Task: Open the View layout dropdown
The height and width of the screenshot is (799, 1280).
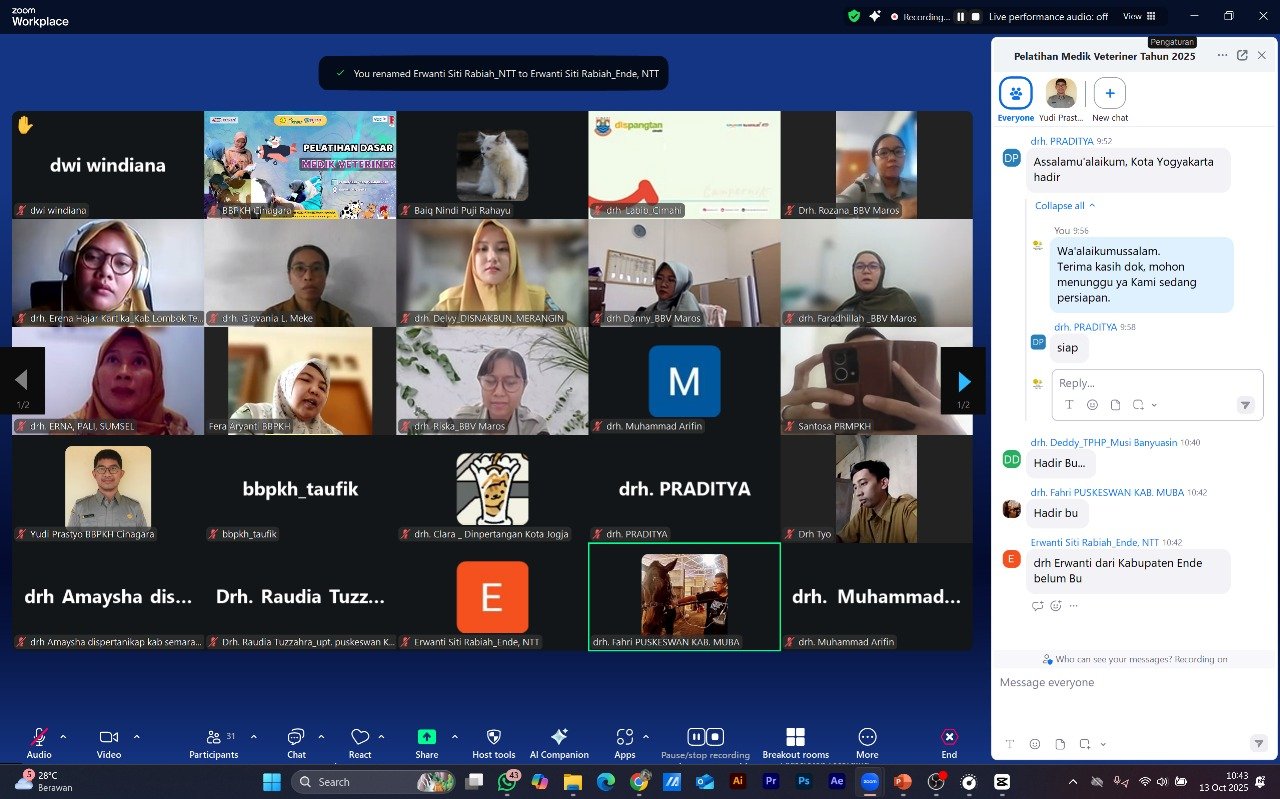Action: click(1138, 16)
